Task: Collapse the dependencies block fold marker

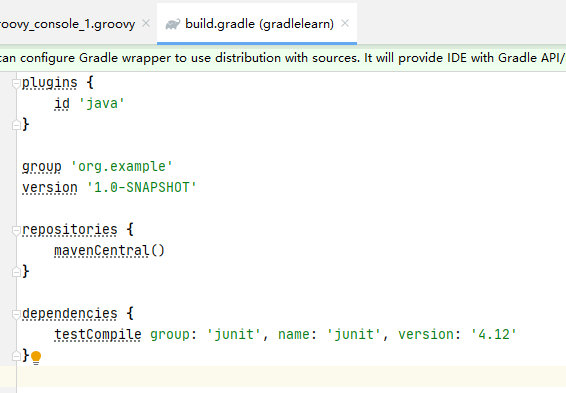Action: click(16, 314)
